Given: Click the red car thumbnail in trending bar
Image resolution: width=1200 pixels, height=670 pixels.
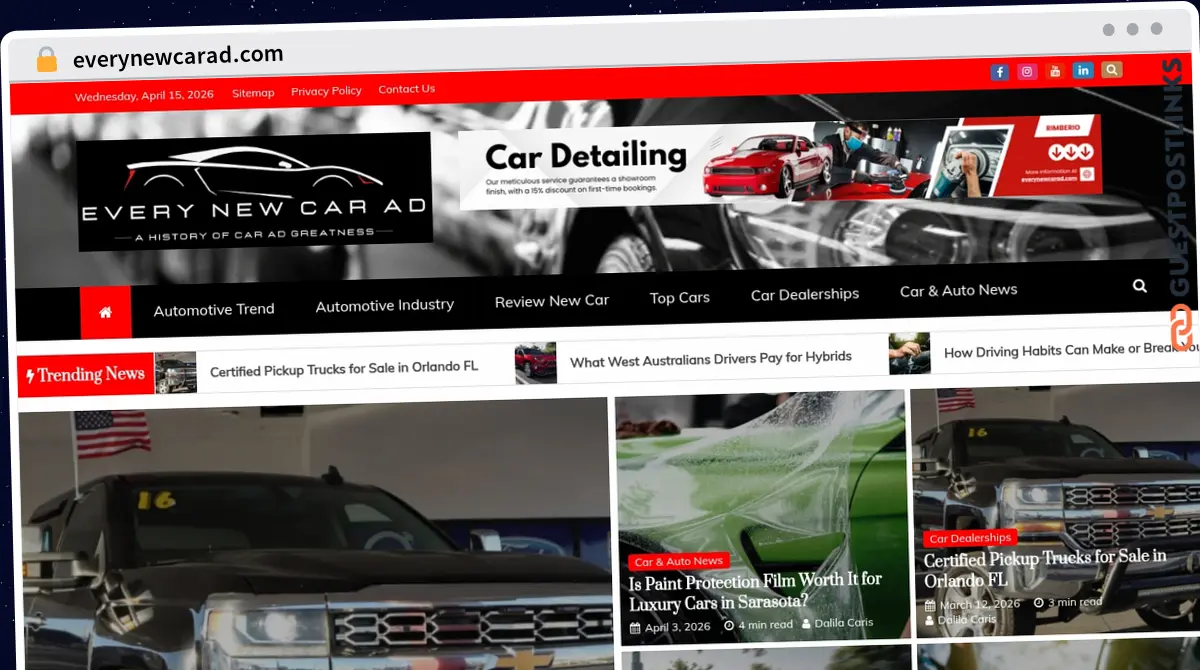Looking at the screenshot, I should 536,363.
